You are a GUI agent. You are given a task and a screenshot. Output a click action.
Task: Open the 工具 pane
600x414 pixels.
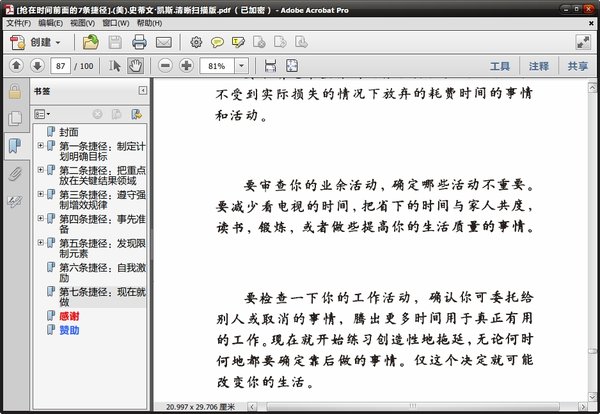click(x=500, y=65)
